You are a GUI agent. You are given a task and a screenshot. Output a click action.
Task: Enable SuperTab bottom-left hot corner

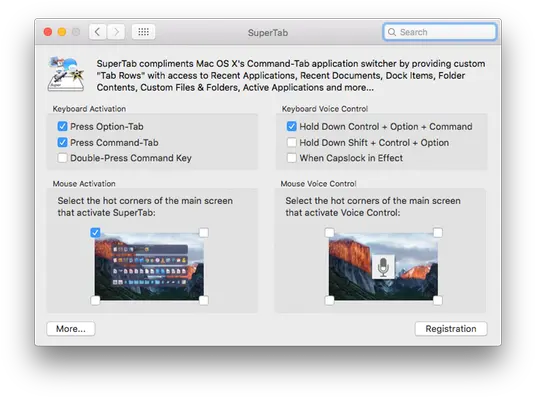[x=95, y=300]
